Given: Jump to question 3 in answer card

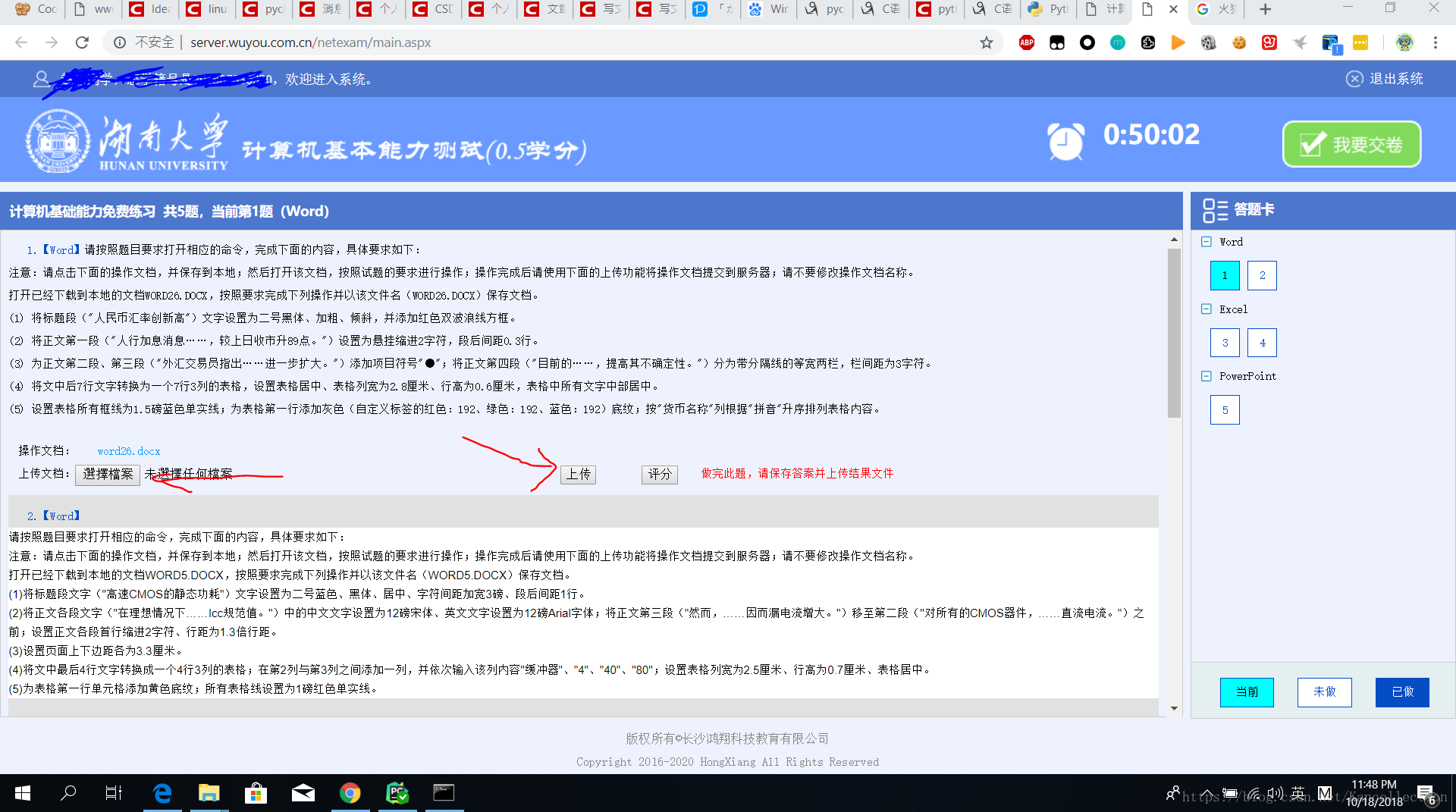Looking at the screenshot, I should coord(1225,343).
